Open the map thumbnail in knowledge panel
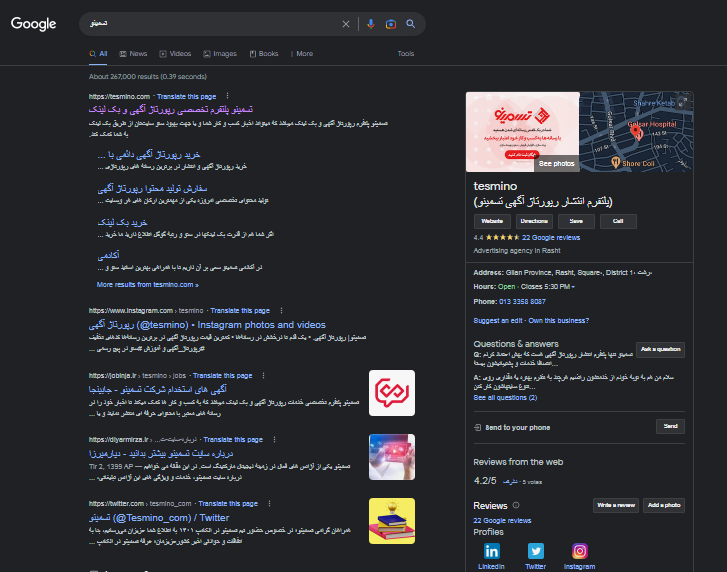 636,132
